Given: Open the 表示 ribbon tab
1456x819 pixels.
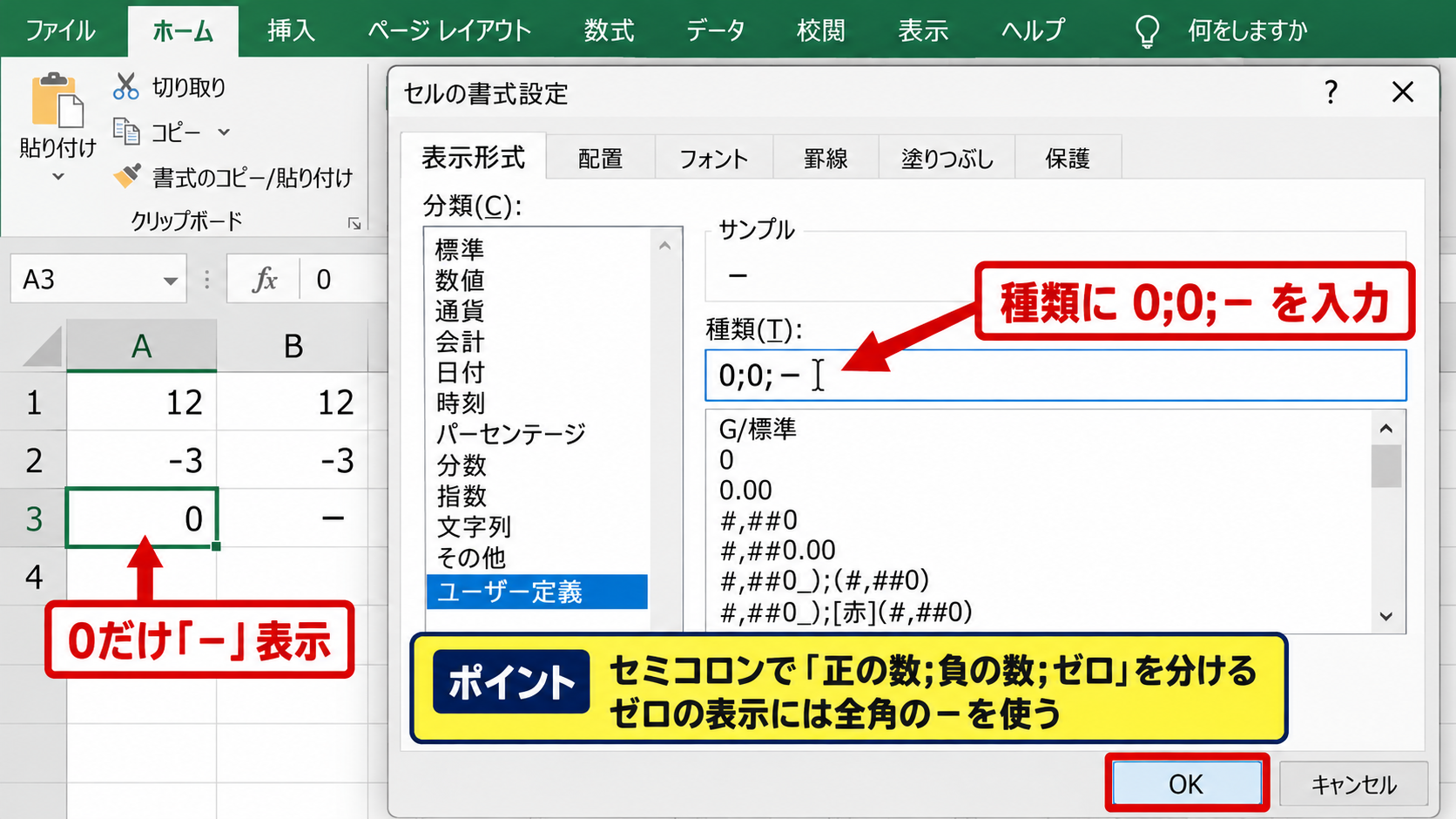Looking at the screenshot, I should 923,30.
